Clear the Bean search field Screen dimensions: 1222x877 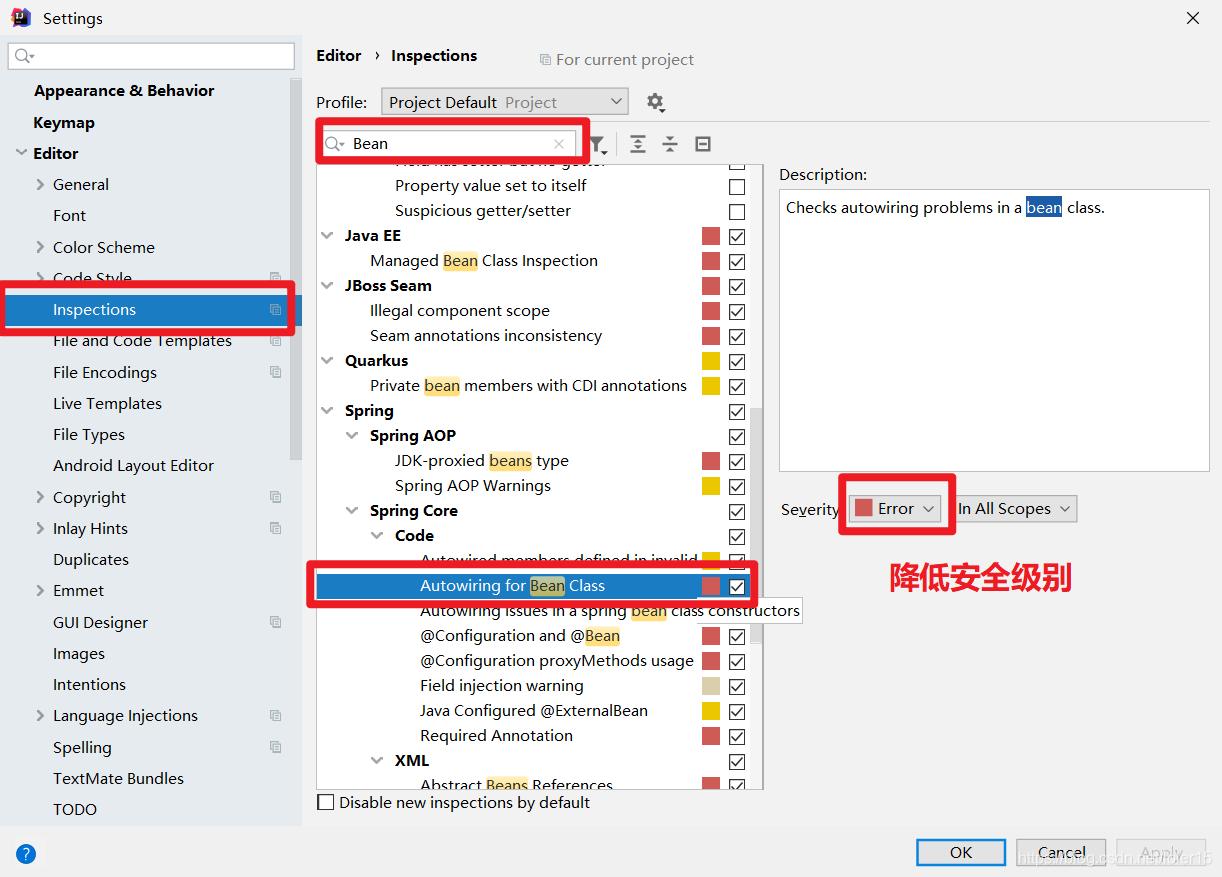coord(559,143)
